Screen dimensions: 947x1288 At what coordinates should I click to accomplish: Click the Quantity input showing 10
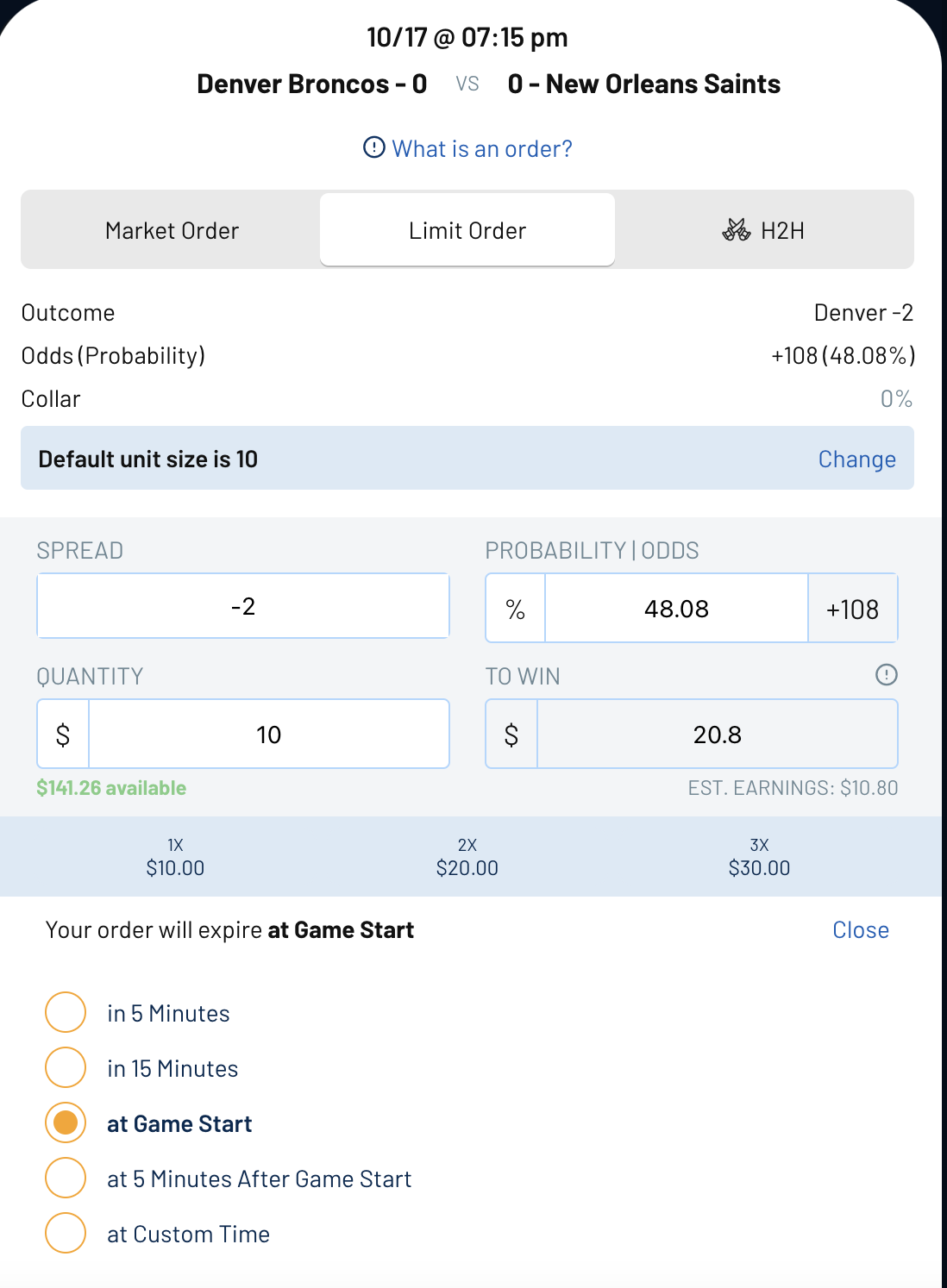(x=268, y=734)
